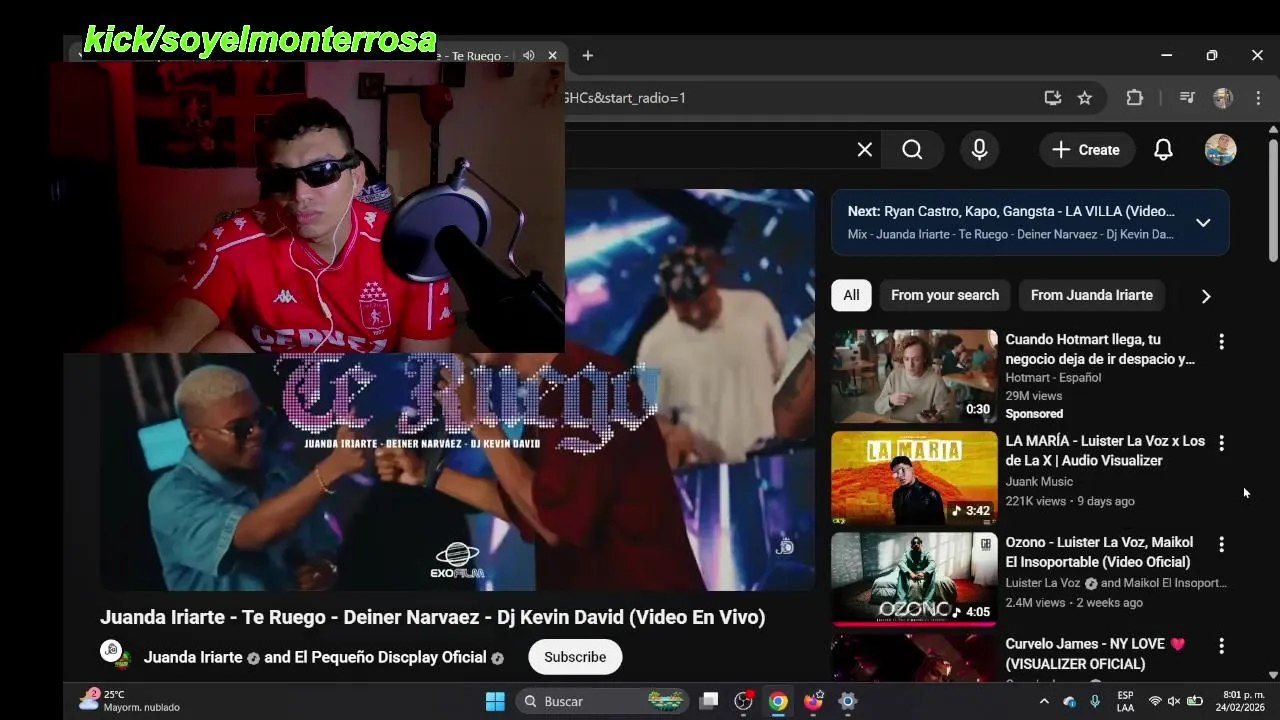
Task: Click the video watermark icon in player corner
Action: pos(785,546)
